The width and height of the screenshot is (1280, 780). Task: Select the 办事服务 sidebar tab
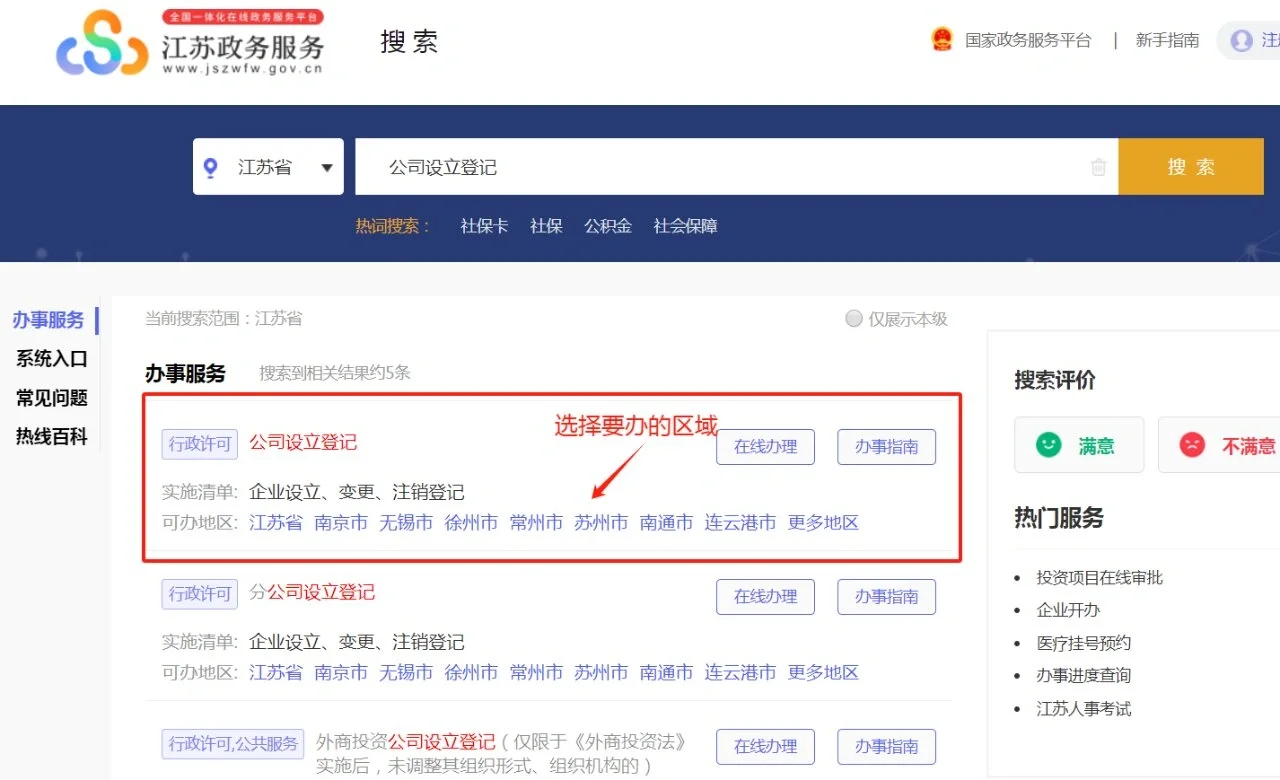[49, 320]
